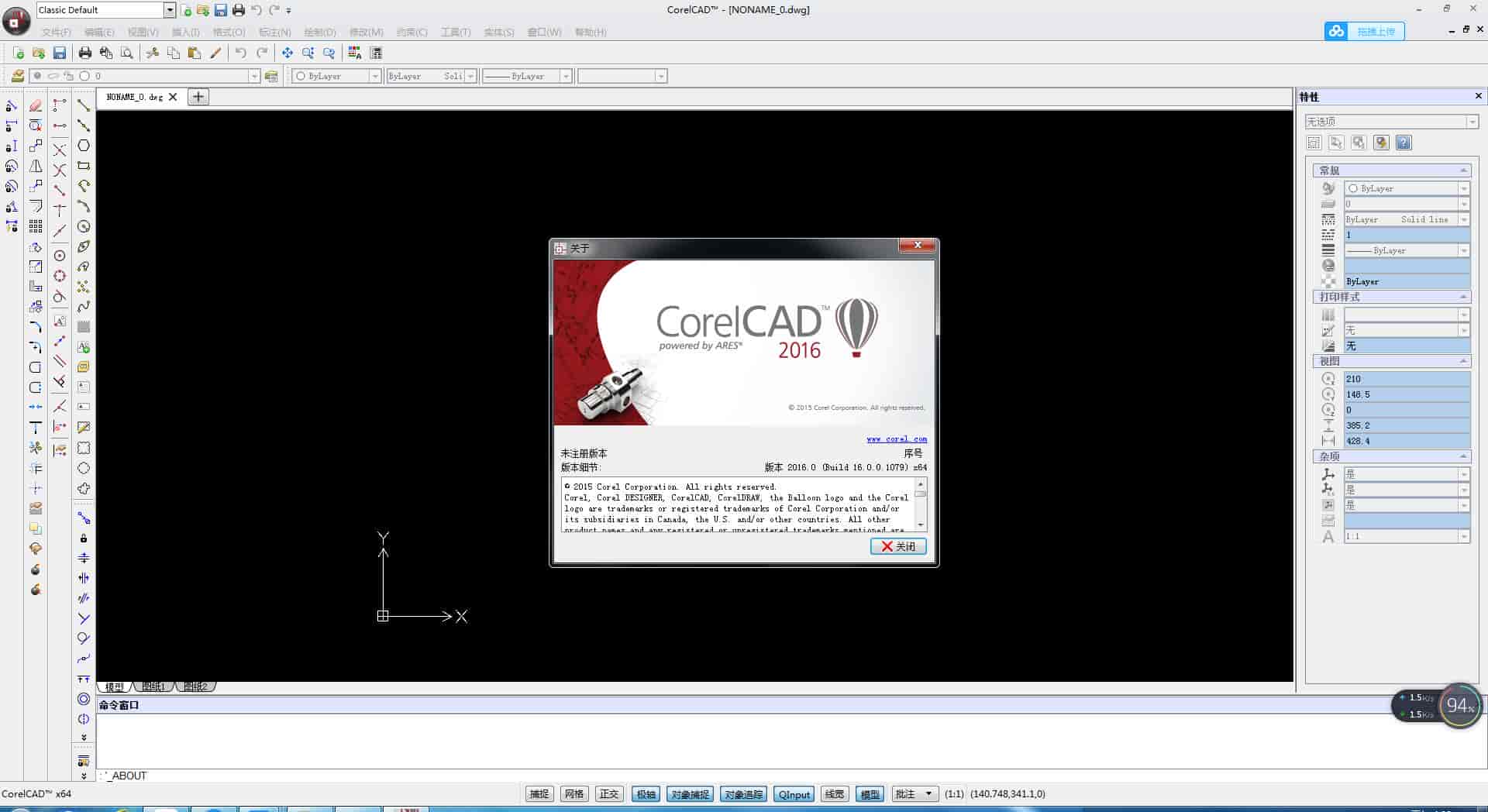This screenshot has width=1488, height=812.
Task: Switch to the 图纸1 tab
Action: tap(153, 686)
